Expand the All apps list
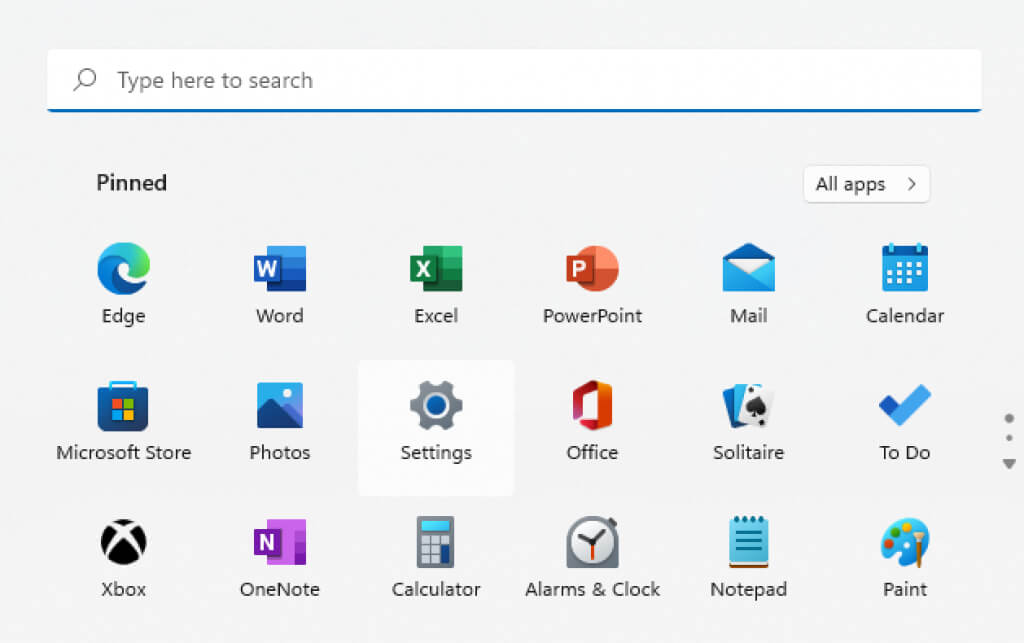Screen dimensions: 1024x643 (866, 184)
